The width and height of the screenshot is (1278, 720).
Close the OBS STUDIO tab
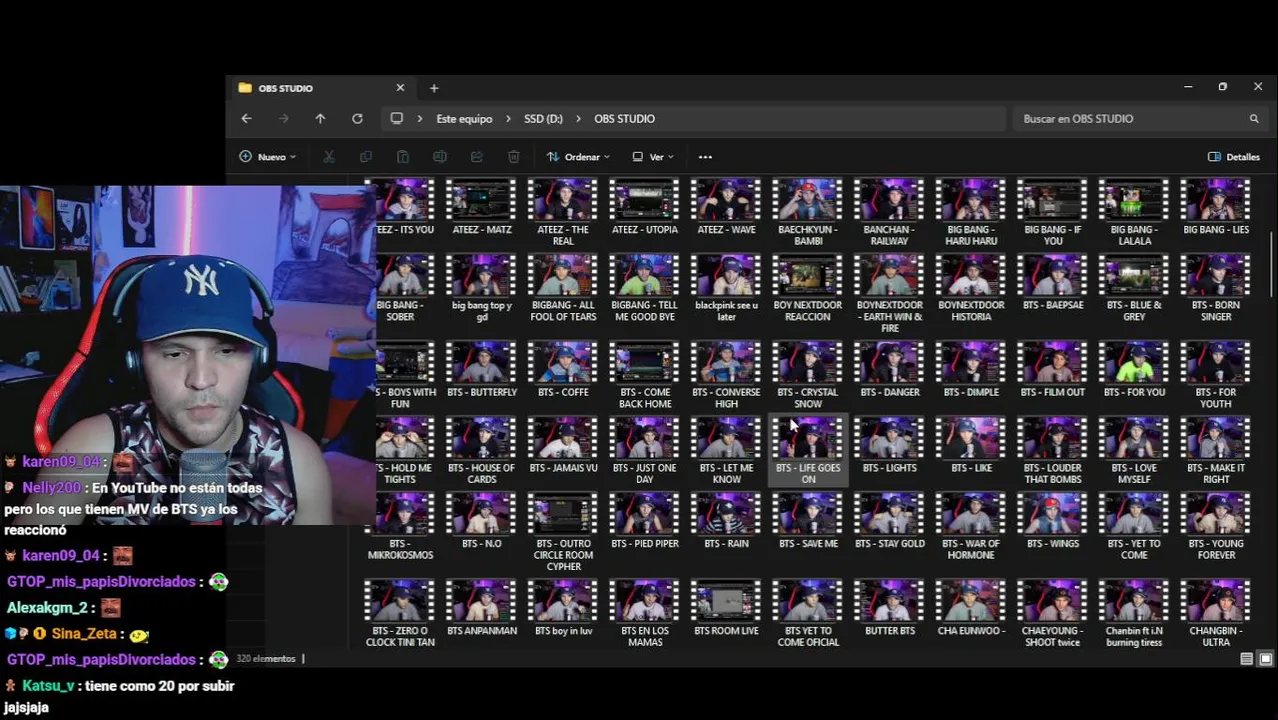coord(400,88)
